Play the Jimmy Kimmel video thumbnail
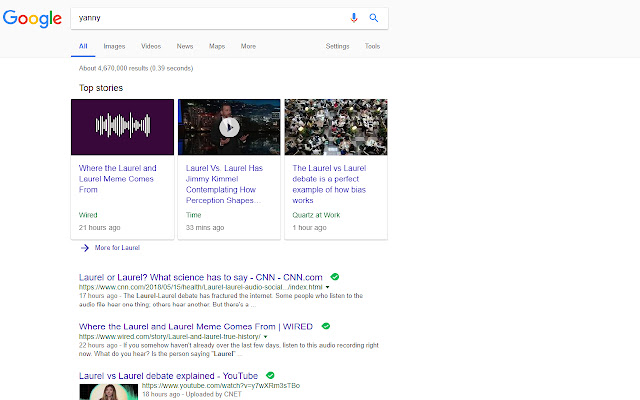This screenshot has height=400, width=640. 229,127
